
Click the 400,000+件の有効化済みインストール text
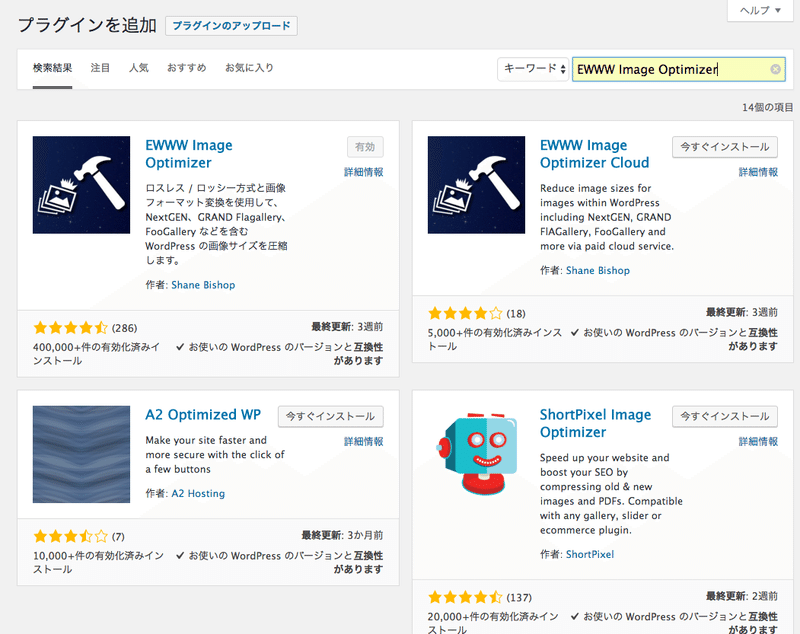[x=96, y=354]
